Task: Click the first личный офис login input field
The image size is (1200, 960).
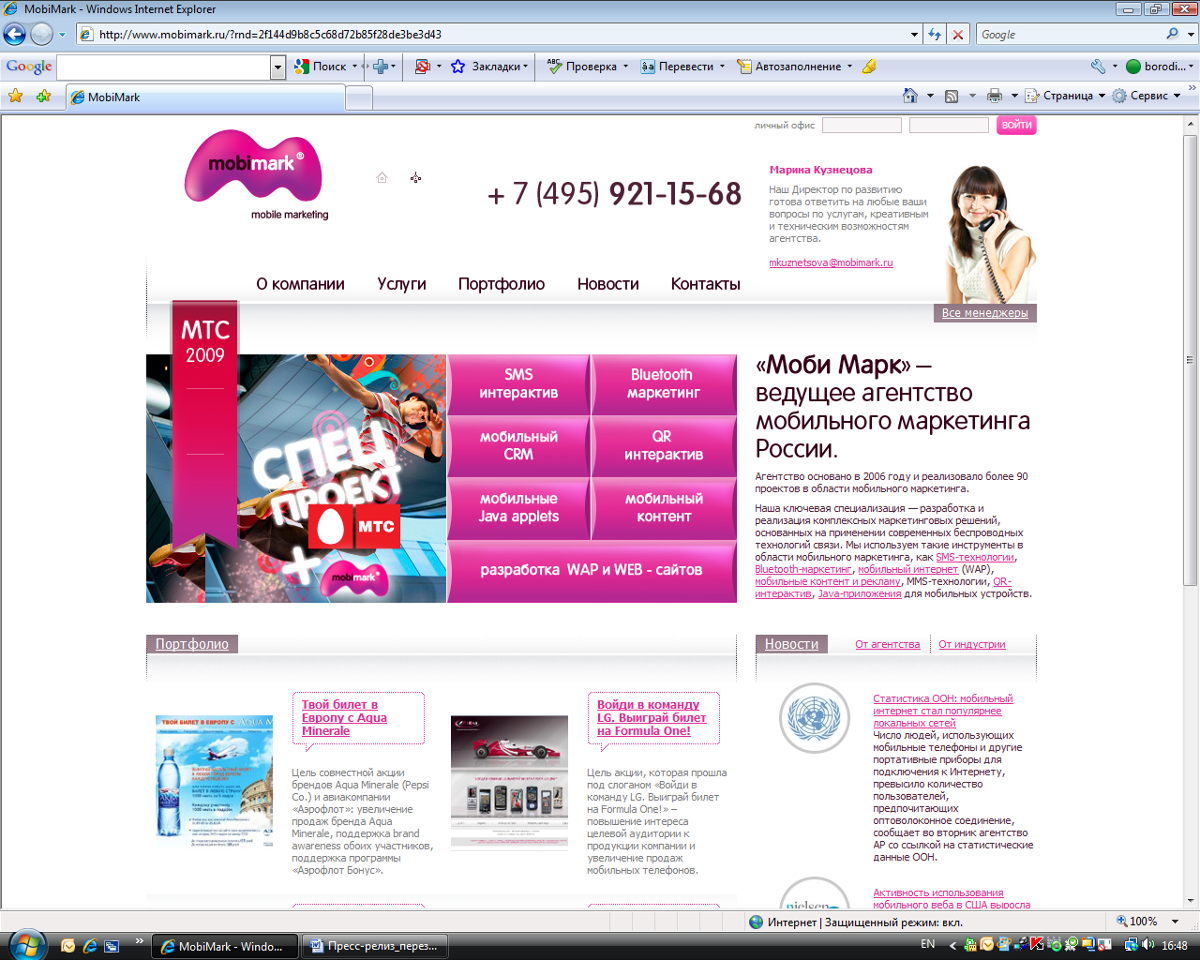Action: click(x=861, y=126)
